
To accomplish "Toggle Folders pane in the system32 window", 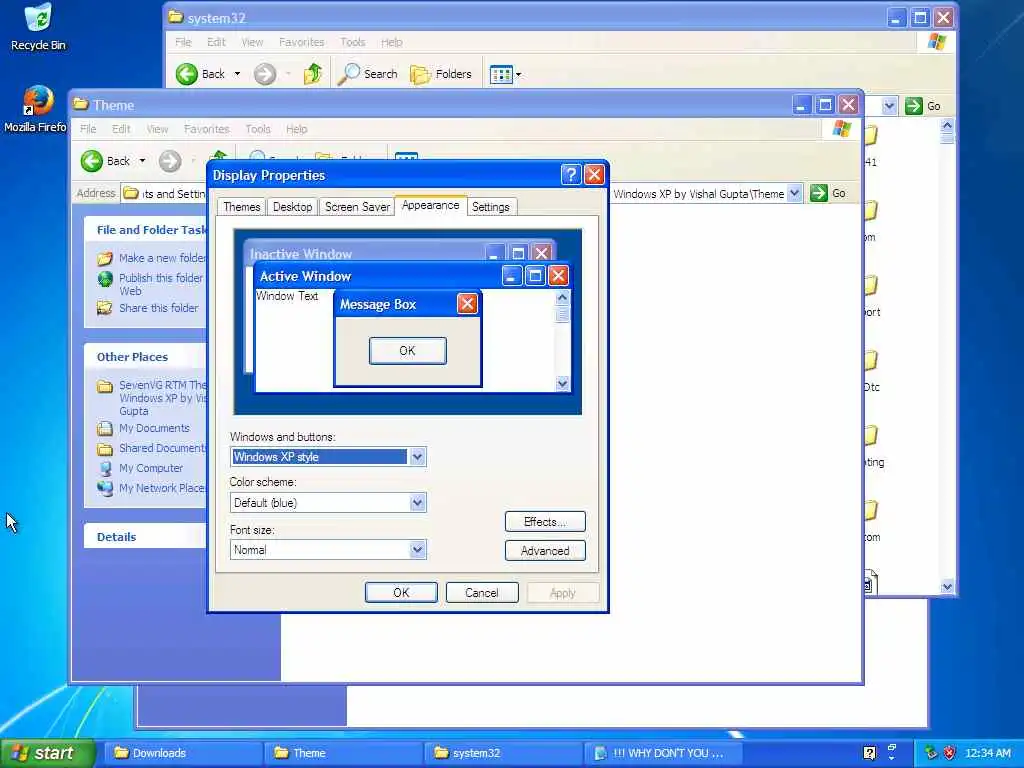I will [441, 74].
